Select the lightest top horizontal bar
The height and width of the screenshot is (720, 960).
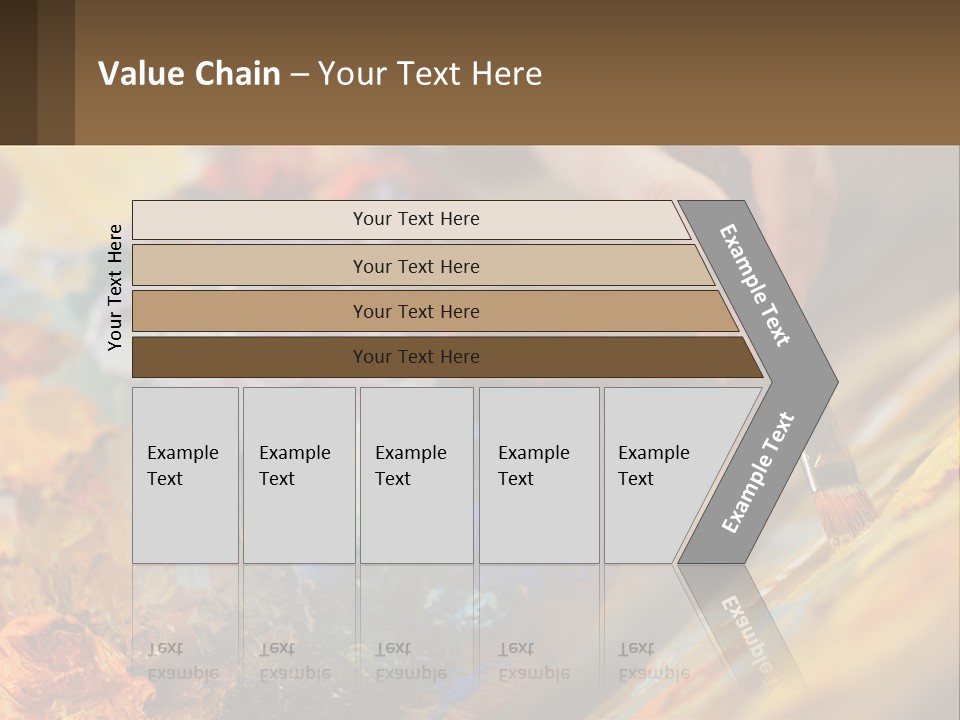[415, 219]
